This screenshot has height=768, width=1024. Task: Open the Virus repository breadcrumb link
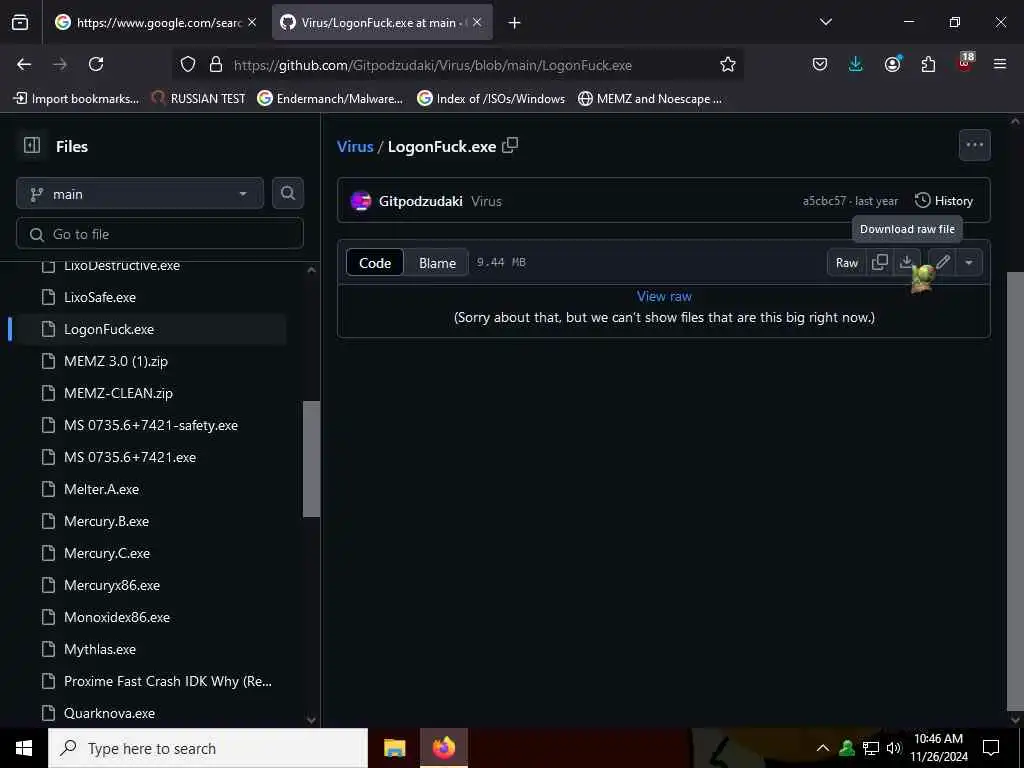(355, 146)
